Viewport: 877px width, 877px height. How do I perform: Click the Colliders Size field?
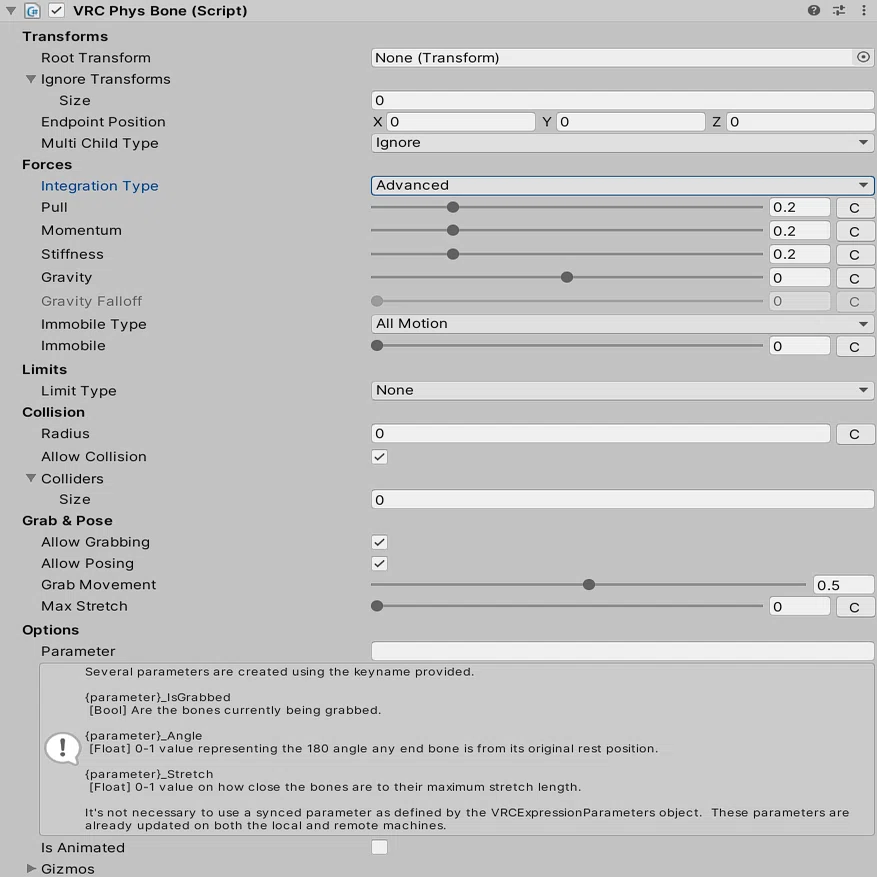click(622, 499)
